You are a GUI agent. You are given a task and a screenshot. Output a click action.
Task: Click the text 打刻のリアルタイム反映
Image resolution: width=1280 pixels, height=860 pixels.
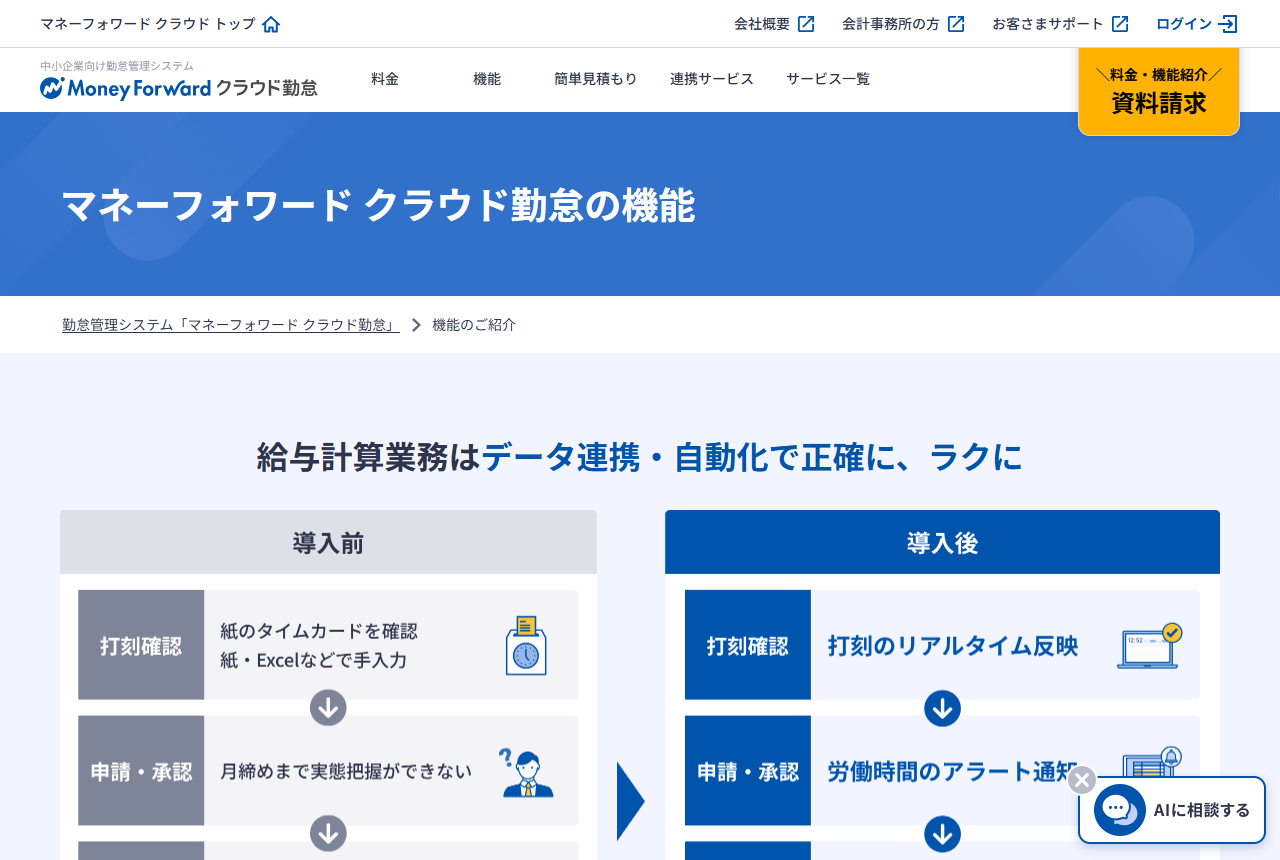(953, 645)
